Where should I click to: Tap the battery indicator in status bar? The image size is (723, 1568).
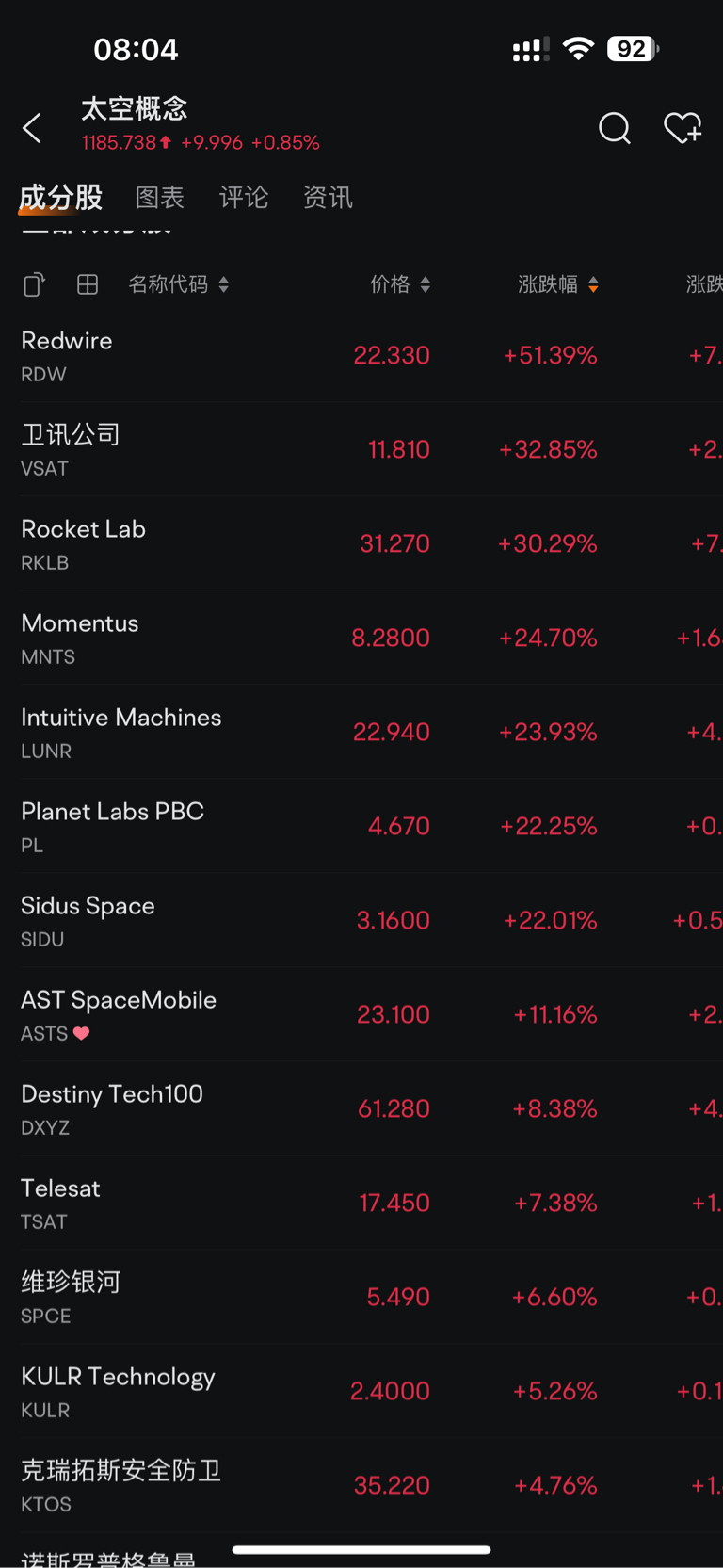click(632, 49)
